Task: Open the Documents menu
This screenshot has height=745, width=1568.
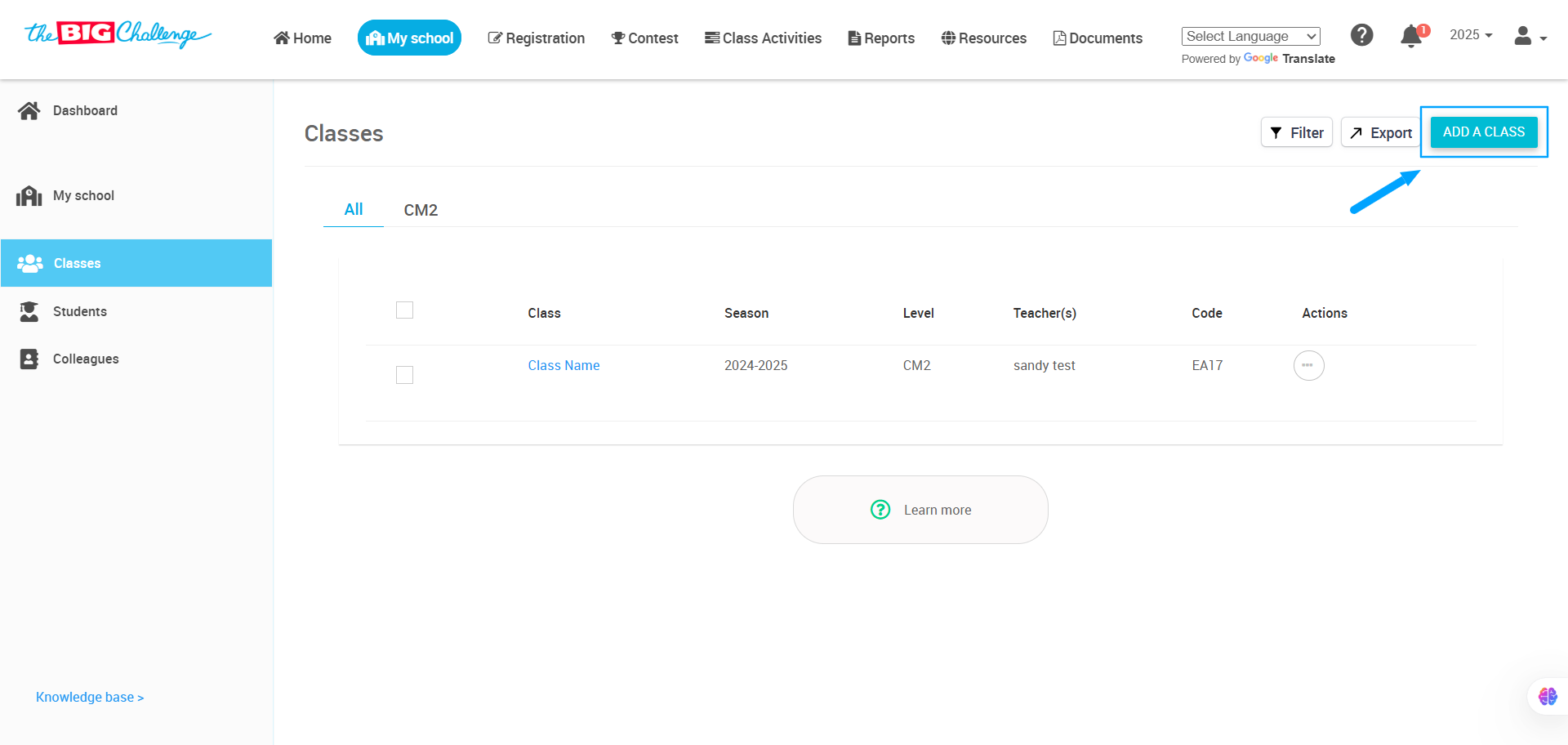Action: 1098,38
